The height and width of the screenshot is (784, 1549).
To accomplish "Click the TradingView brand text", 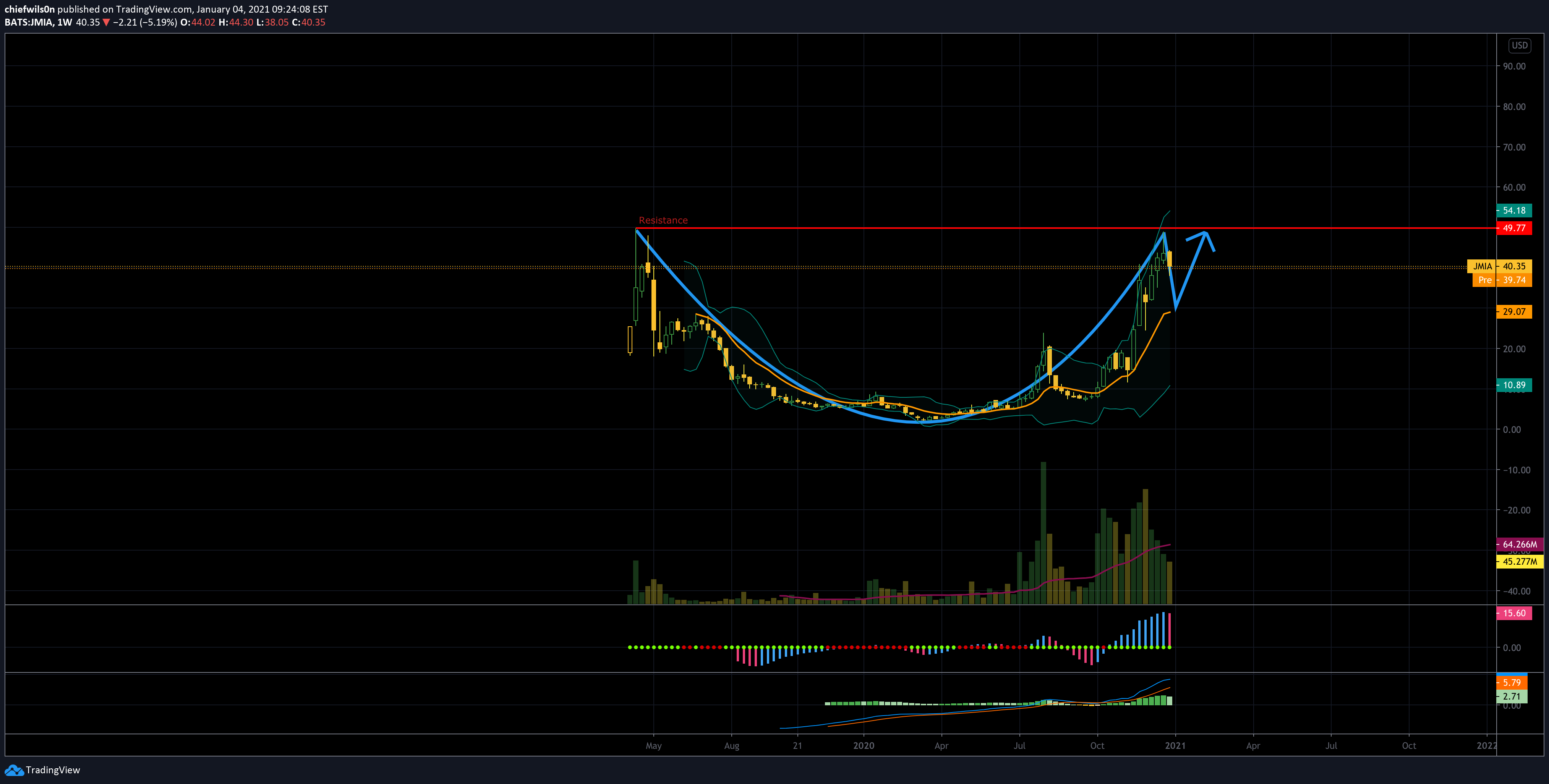I will [53, 770].
